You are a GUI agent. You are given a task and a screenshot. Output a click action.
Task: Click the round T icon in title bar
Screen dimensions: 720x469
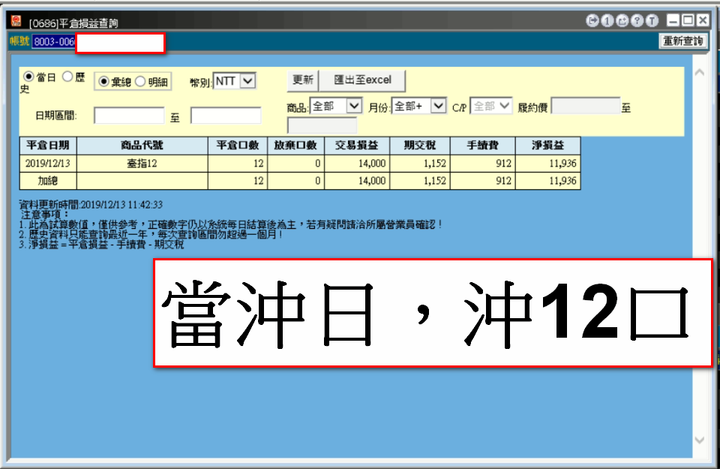tap(652, 20)
